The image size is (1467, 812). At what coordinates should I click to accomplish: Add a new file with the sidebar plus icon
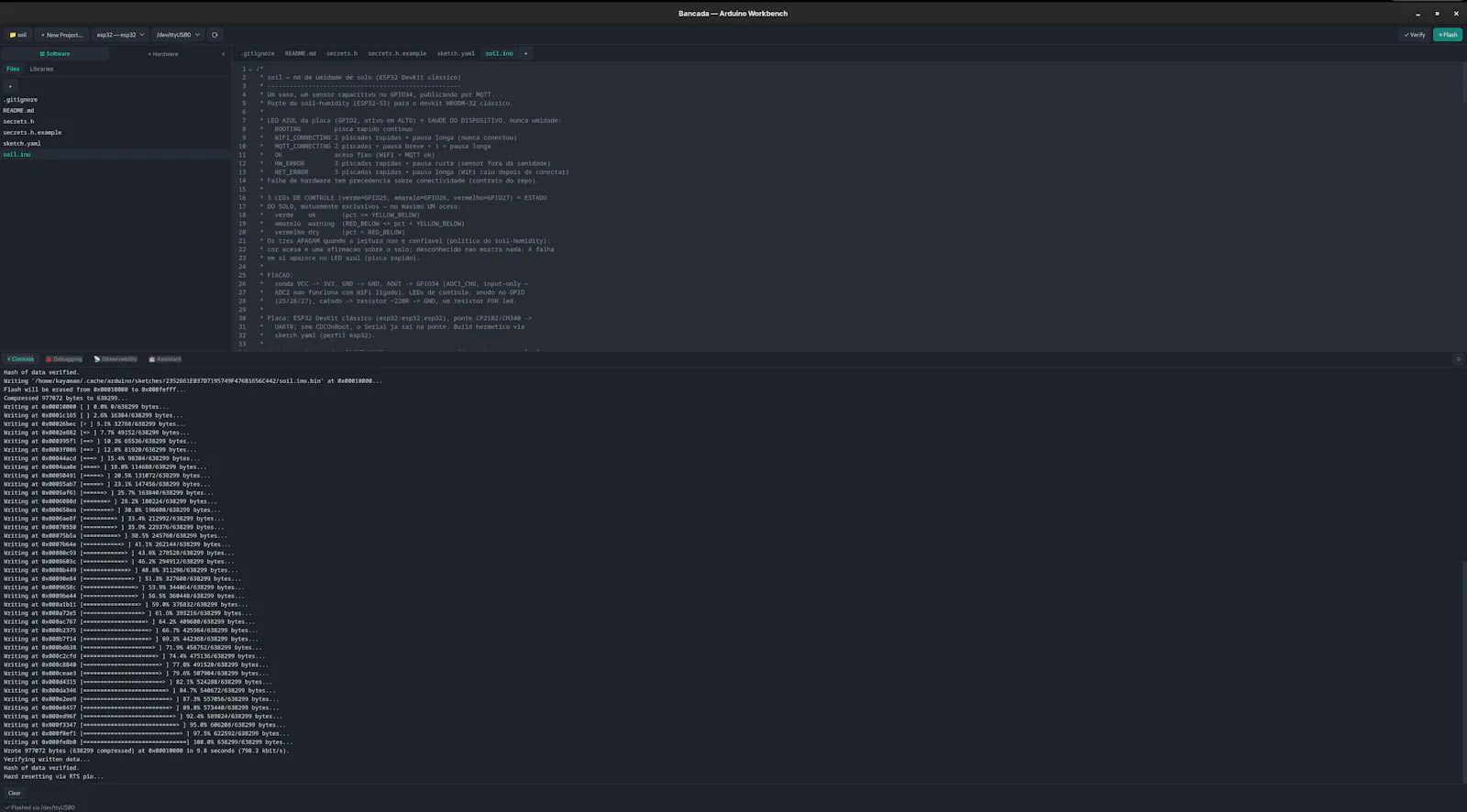coord(10,86)
